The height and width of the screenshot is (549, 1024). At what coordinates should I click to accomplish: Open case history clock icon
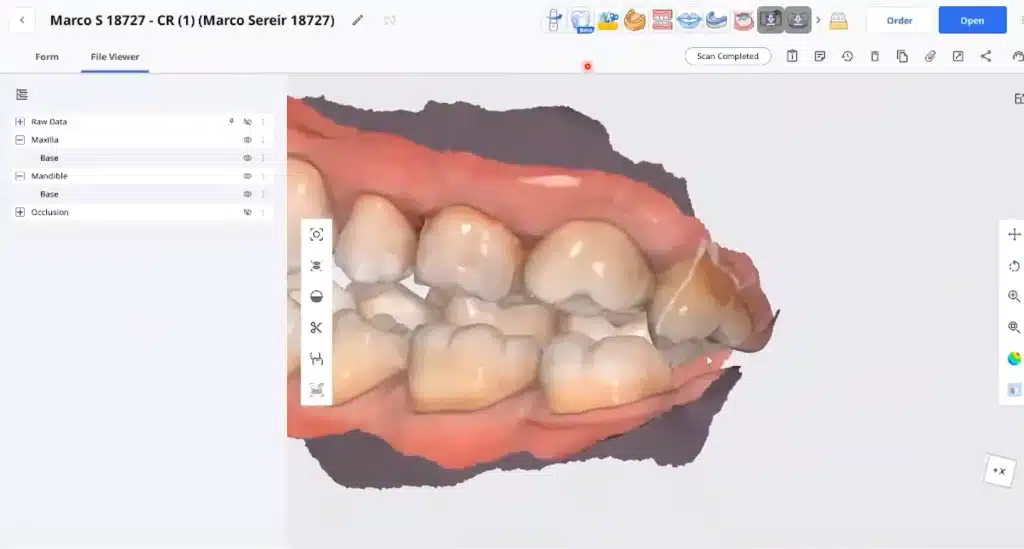pos(847,56)
